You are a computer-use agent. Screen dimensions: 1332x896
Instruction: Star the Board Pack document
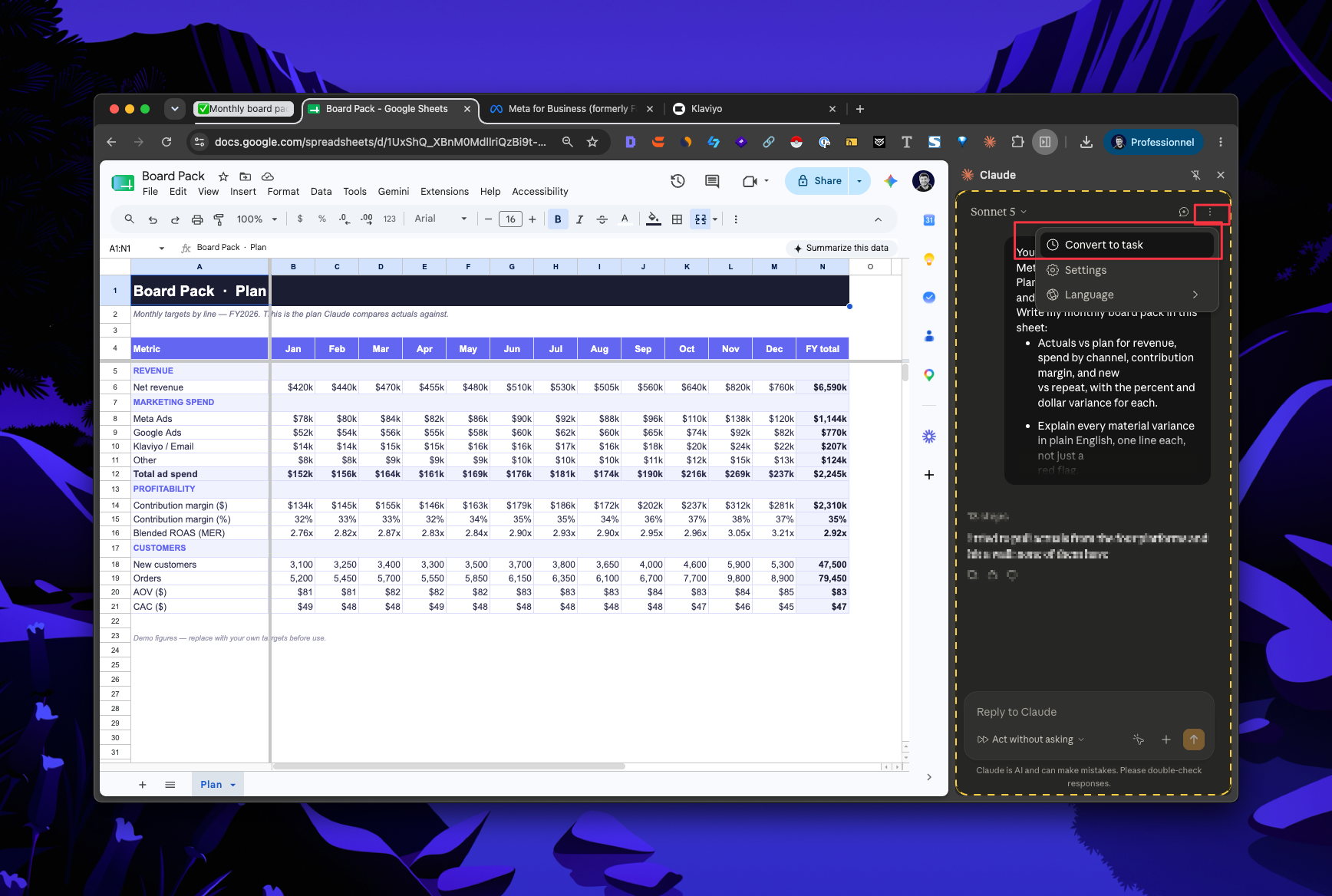click(223, 176)
